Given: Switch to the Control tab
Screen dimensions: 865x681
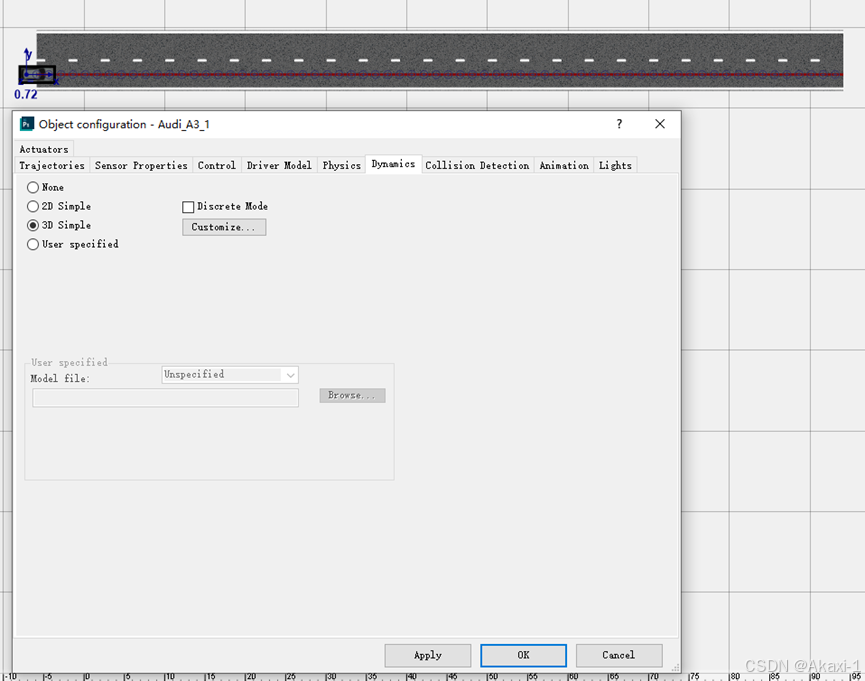Looking at the screenshot, I should [217, 165].
